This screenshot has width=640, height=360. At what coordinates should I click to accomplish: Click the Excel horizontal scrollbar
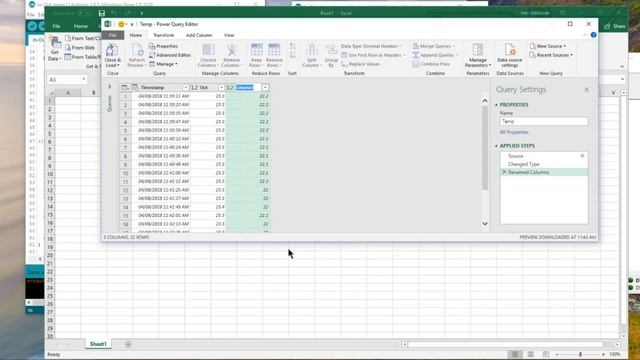point(505,345)
